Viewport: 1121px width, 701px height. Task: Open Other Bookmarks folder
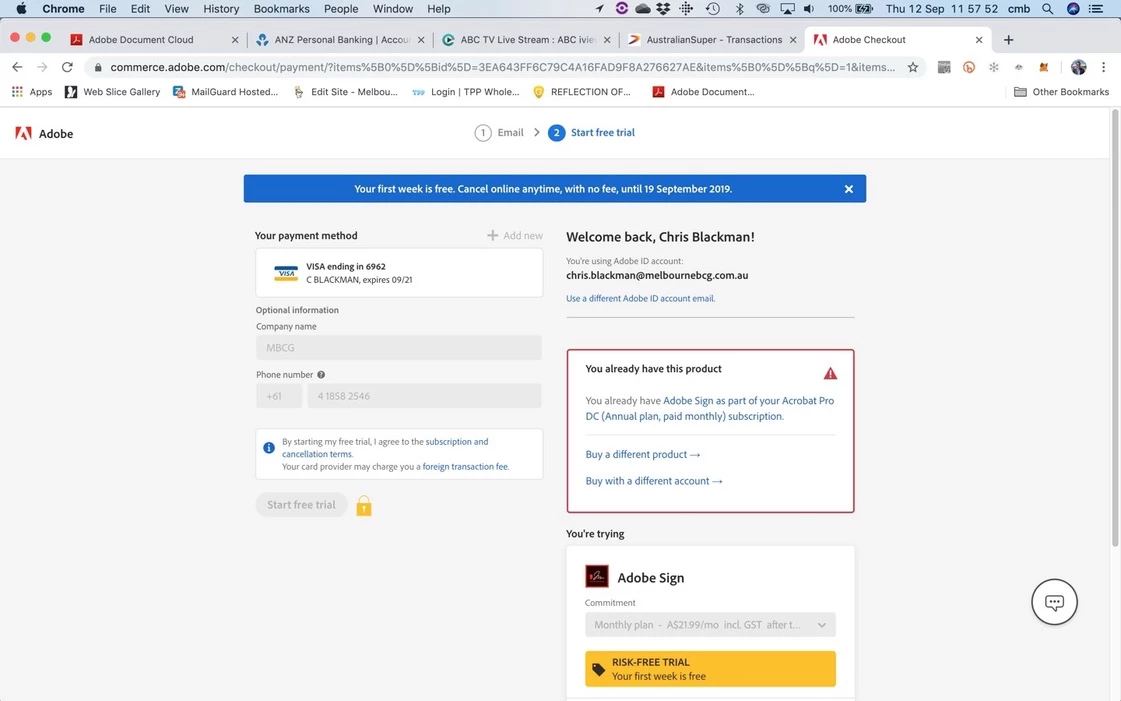click(x=1062, y=91)
